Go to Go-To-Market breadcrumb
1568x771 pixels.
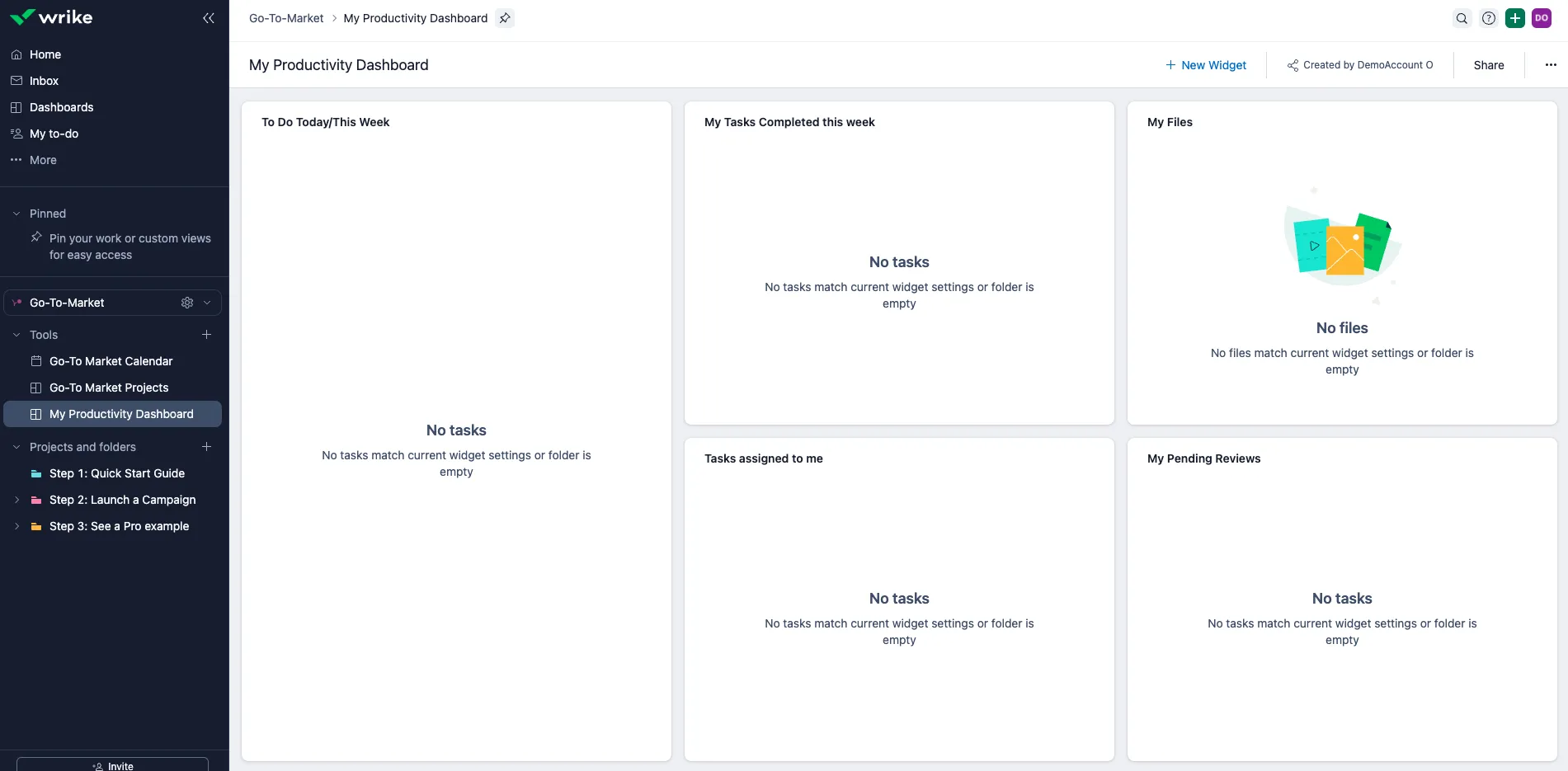pos(286,18)
